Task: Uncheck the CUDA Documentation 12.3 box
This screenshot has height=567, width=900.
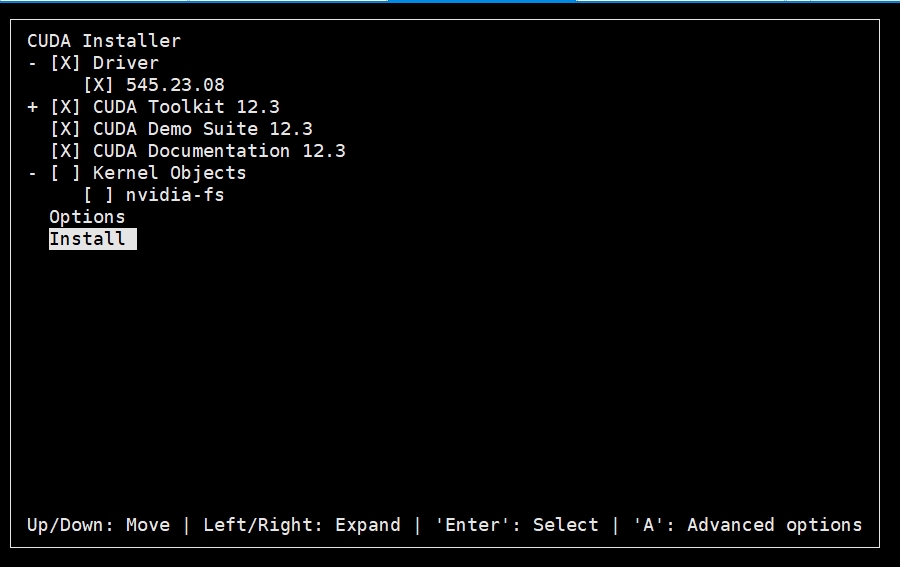Action: [65, 151]
